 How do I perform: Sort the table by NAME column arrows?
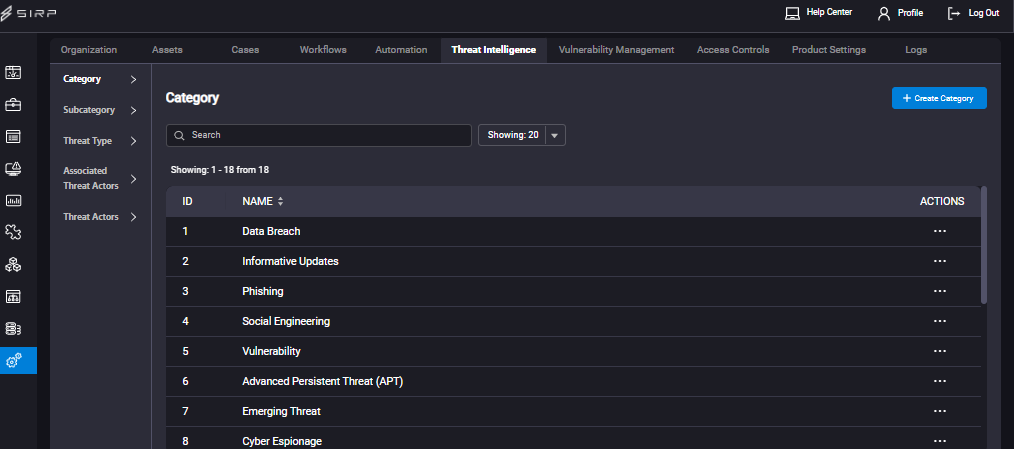[281, 202]
